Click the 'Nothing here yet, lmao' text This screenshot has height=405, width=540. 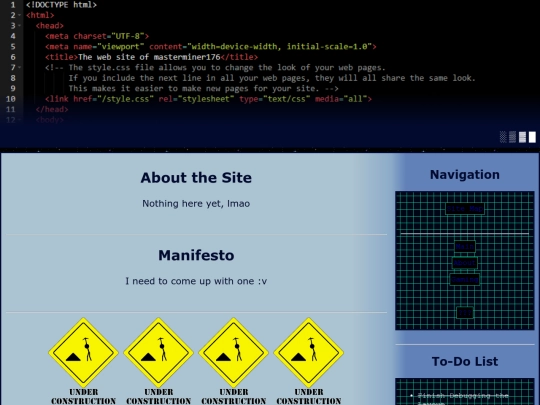pyautogui.click(x=196, y=204)
